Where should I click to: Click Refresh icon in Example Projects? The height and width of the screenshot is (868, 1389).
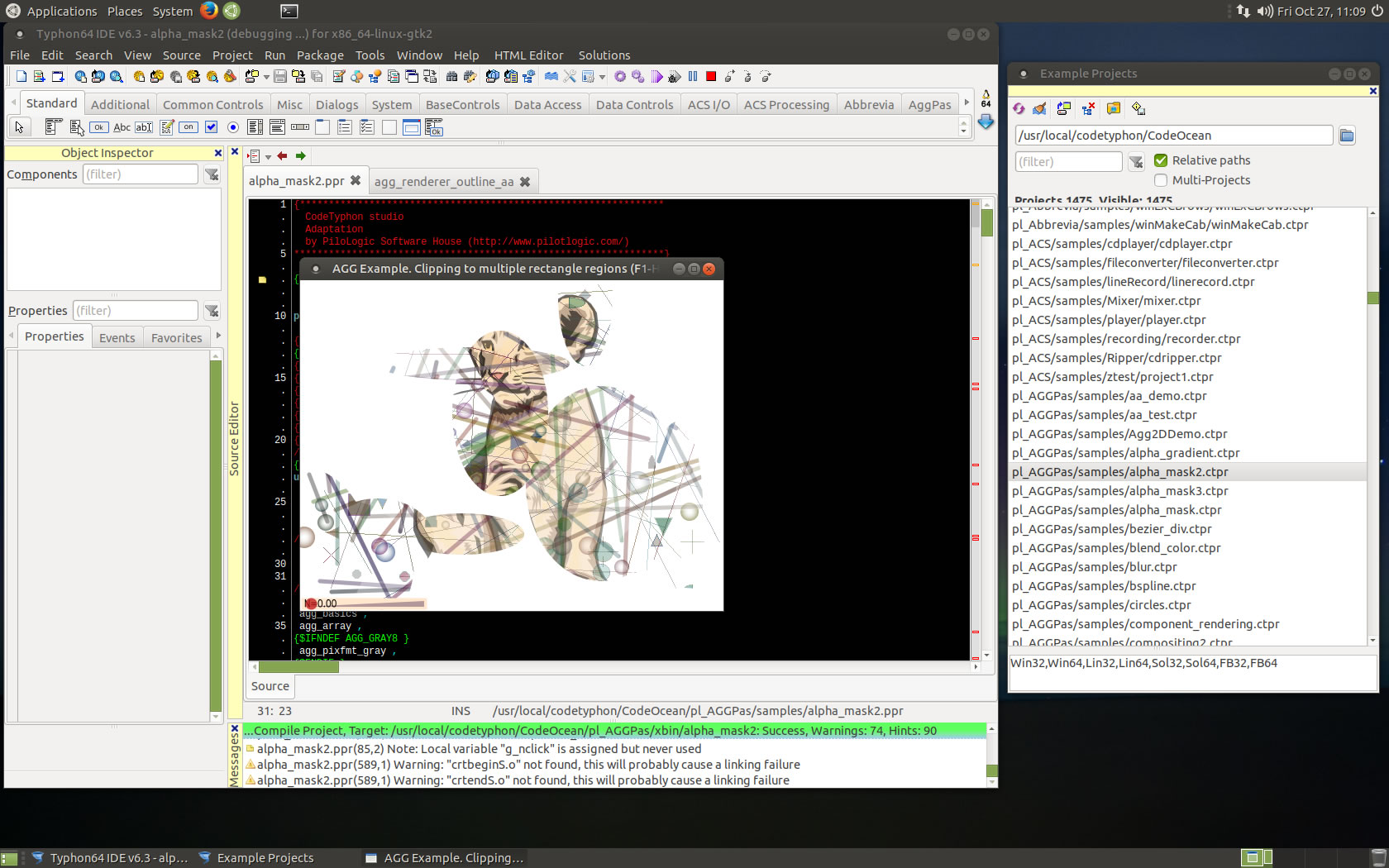point(1019,108)
